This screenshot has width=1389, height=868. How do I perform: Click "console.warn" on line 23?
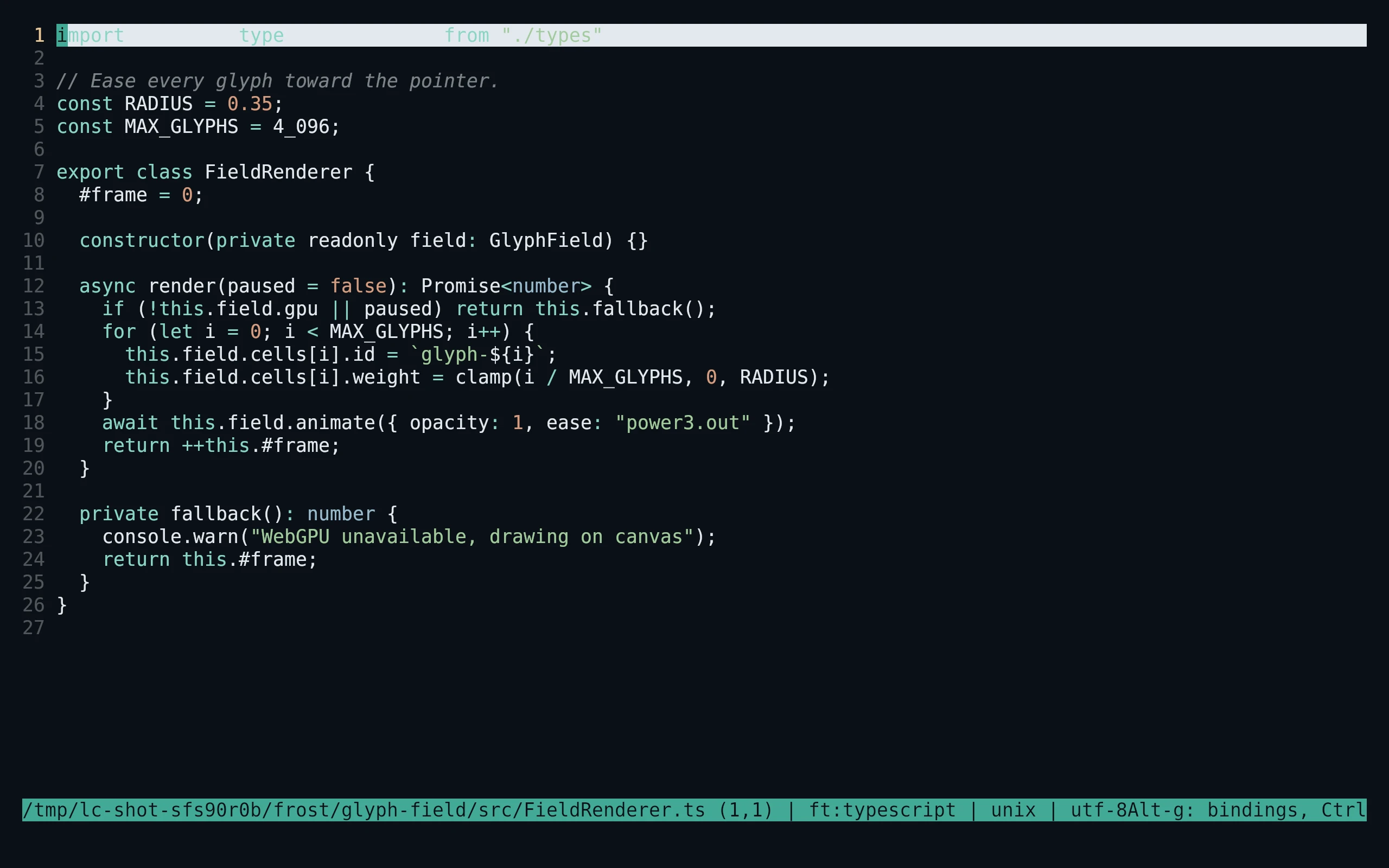coord(170,537)
